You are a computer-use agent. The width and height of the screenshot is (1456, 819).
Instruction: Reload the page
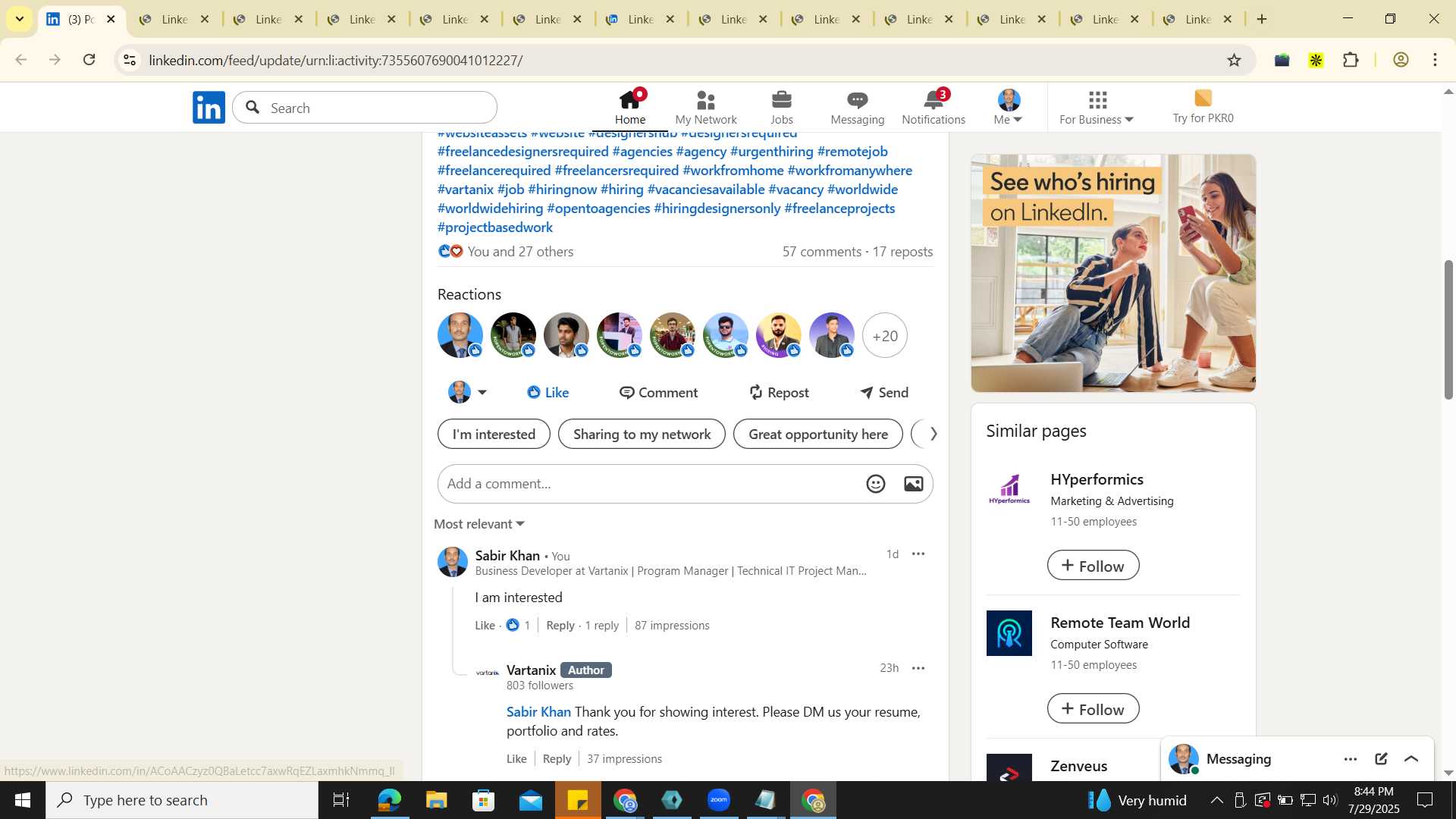pos(89,60)
